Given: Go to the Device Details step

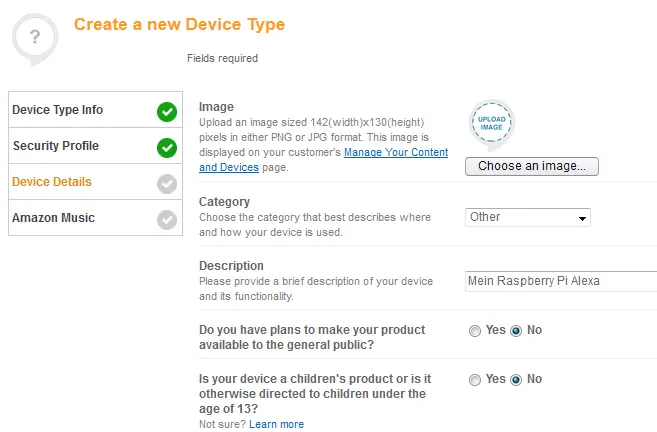Looking at the screenshot, I should (x=96, y=182).
